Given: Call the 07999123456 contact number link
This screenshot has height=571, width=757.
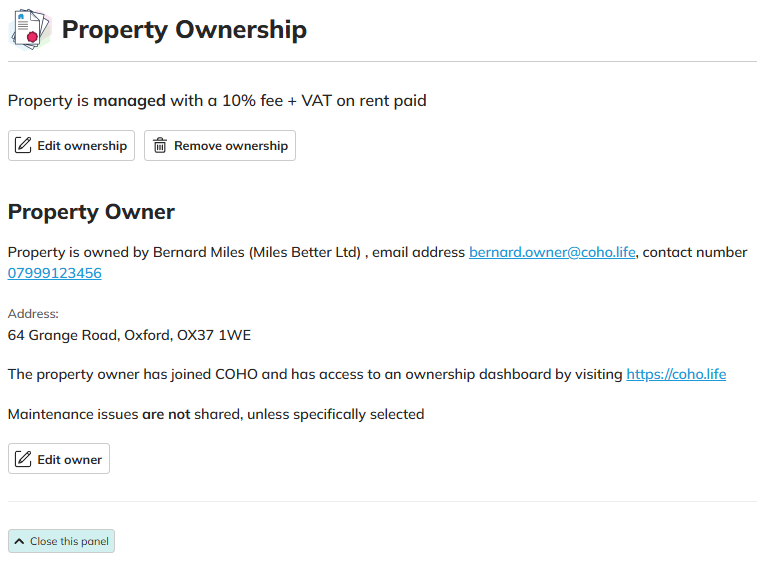Looking at the screenshot, I should 55,273.
